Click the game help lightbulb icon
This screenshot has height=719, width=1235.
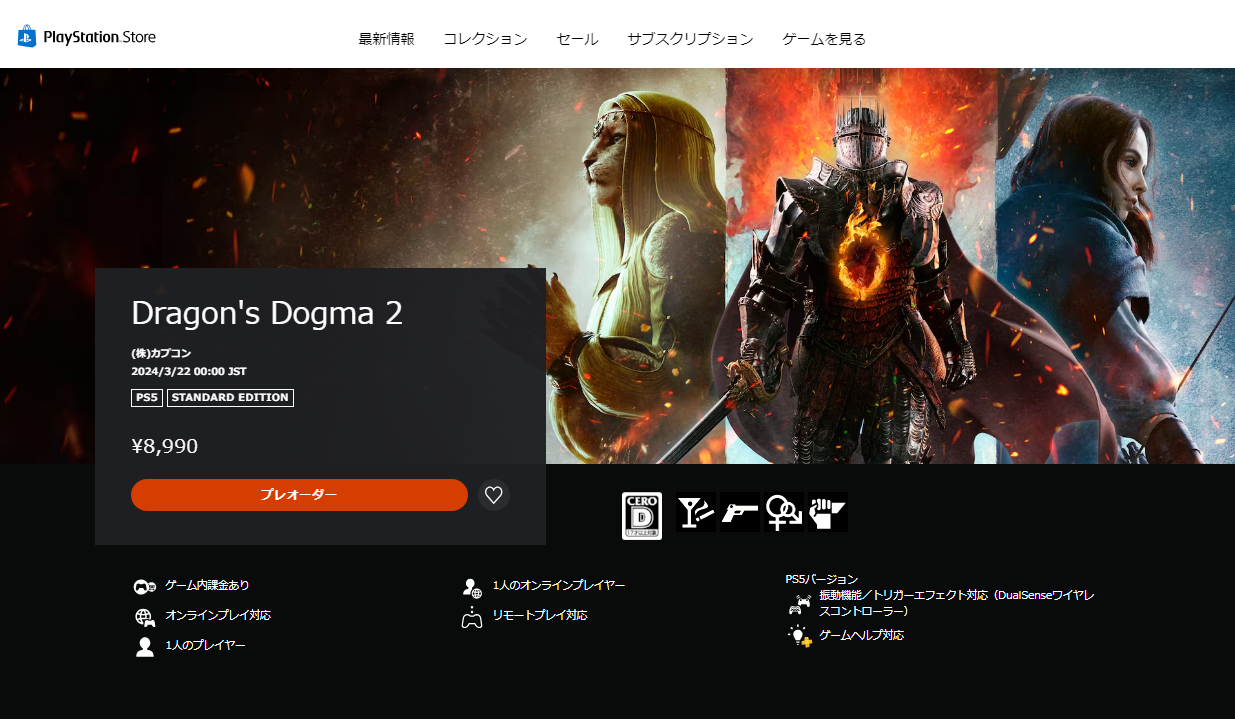click(800, 636)
